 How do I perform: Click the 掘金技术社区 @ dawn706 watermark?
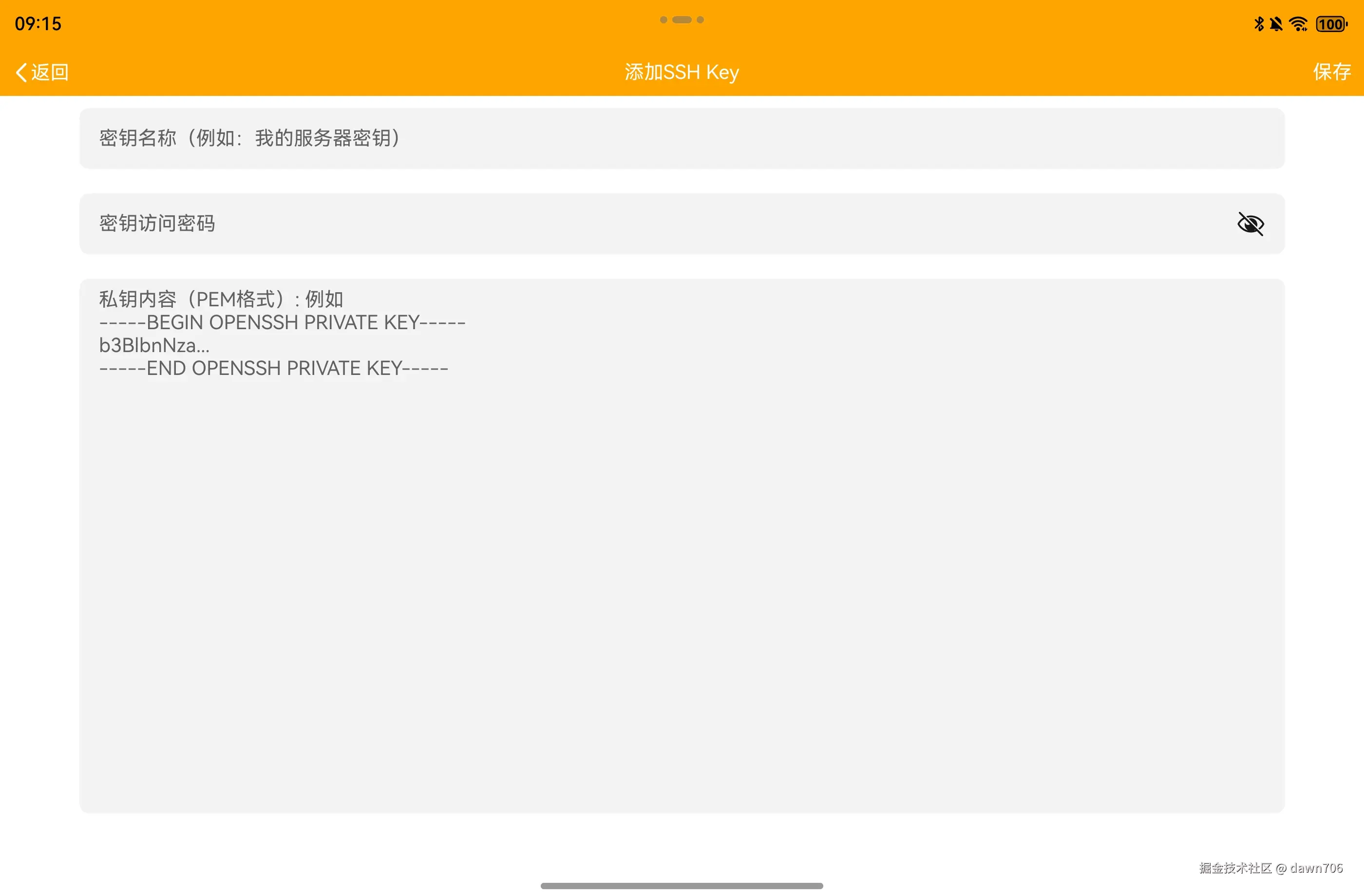click(1270, 868)
